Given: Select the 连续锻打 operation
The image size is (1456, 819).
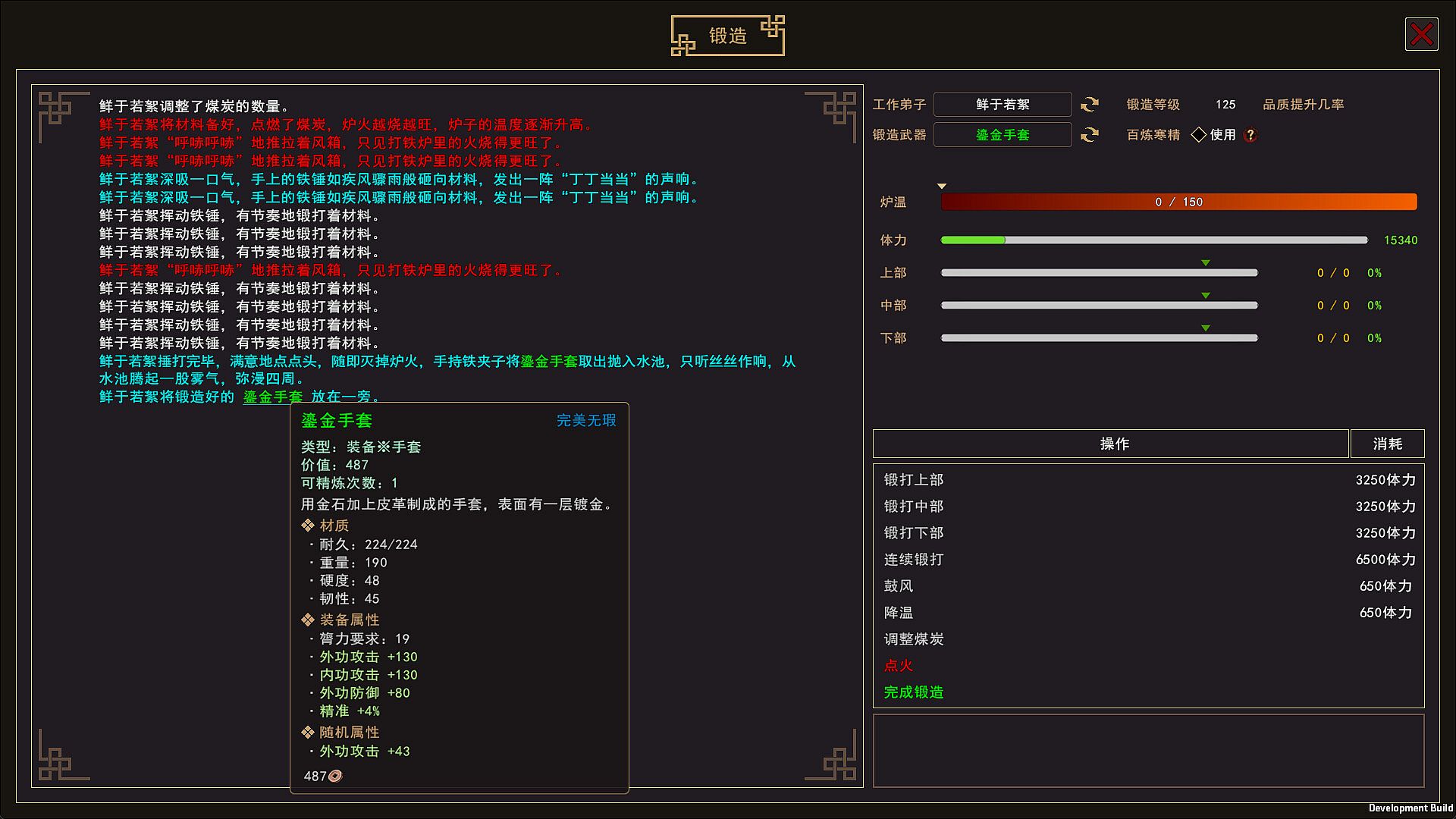Looking at the screenshot, I should (914, 560).
